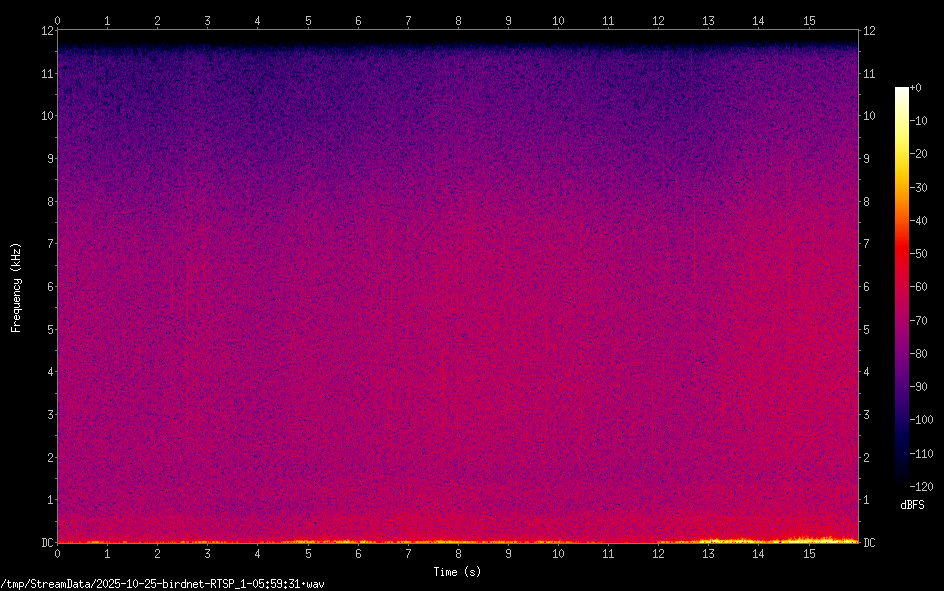Screen dimensions: 944x591
Task: Click the 0 second mark on bottom time axis
Action: tap(58, 553)
